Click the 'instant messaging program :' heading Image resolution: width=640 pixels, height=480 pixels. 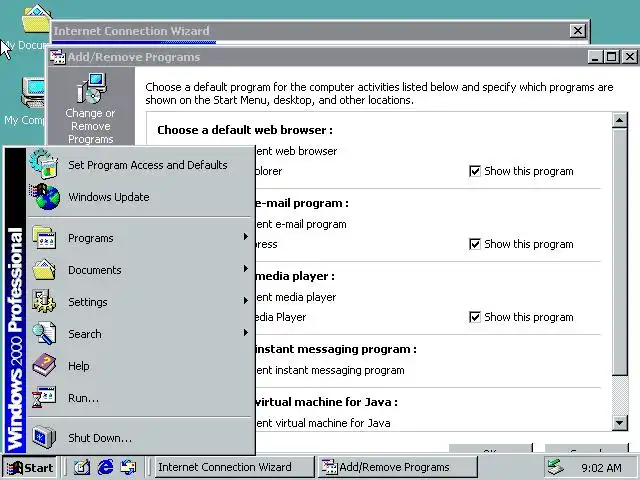(336, 349)
